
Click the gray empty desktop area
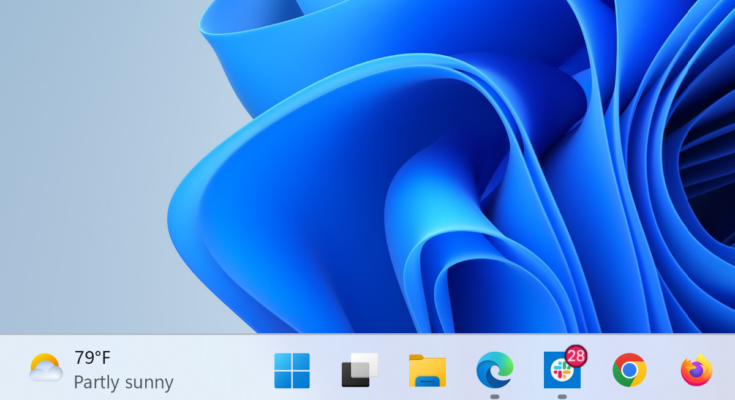pos(80,150)
